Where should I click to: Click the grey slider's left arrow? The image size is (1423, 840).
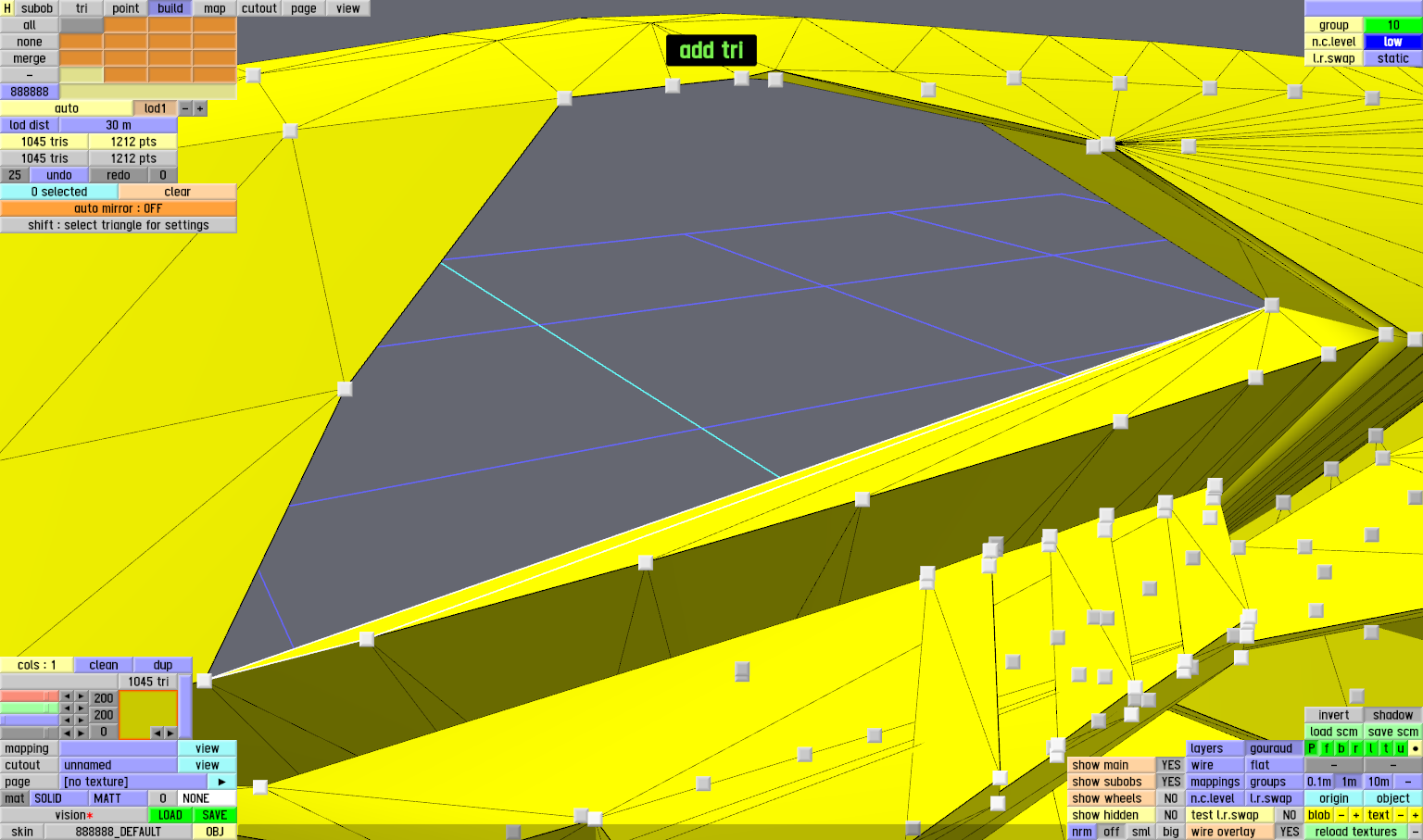[67, 733]
